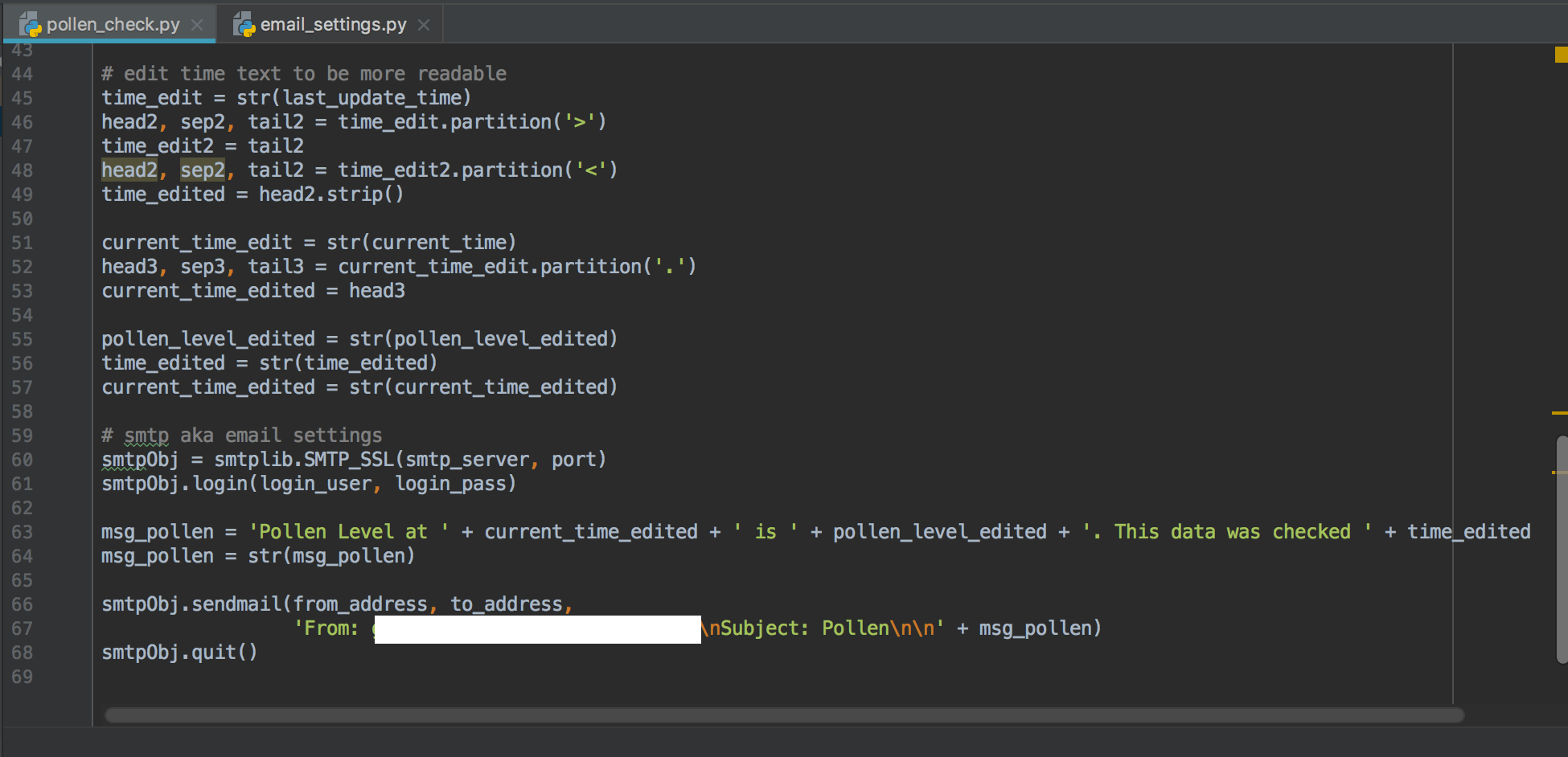Click the green redacted block on line 67
This screenshot has width=1568, height=757.
tap(537, 629)
